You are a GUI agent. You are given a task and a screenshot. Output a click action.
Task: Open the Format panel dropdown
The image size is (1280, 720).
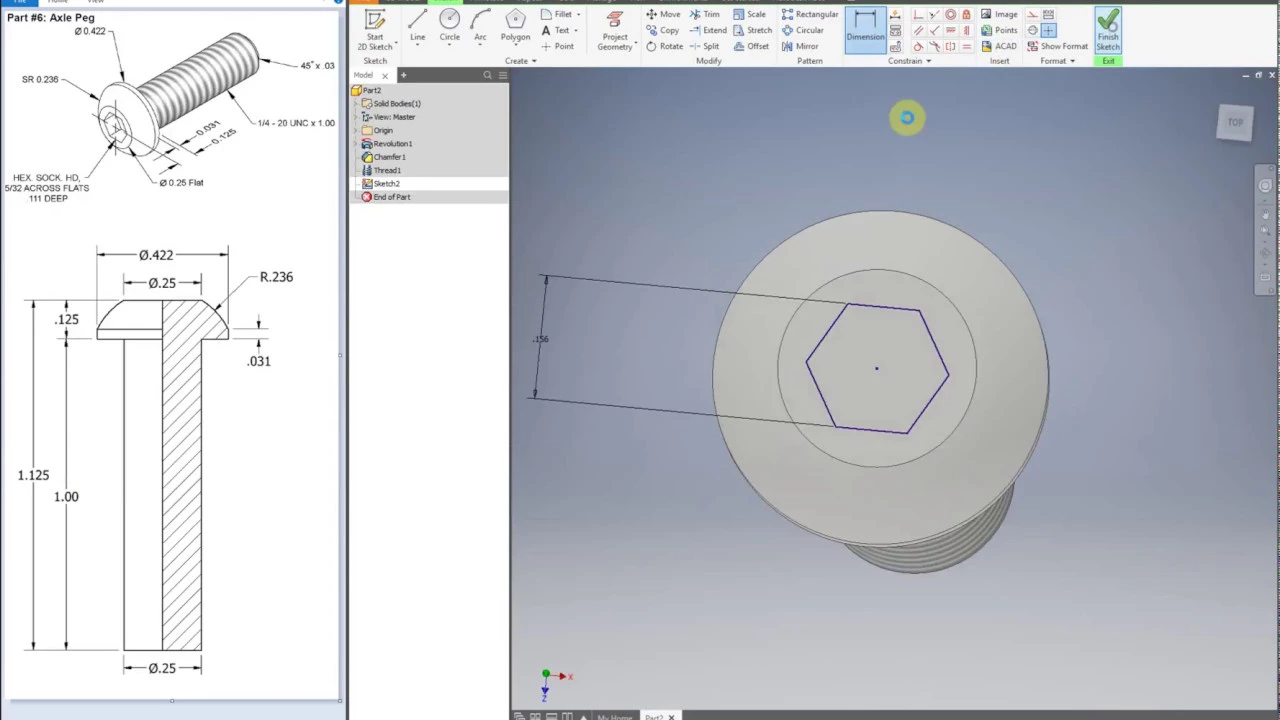(x=1057, y=61)
